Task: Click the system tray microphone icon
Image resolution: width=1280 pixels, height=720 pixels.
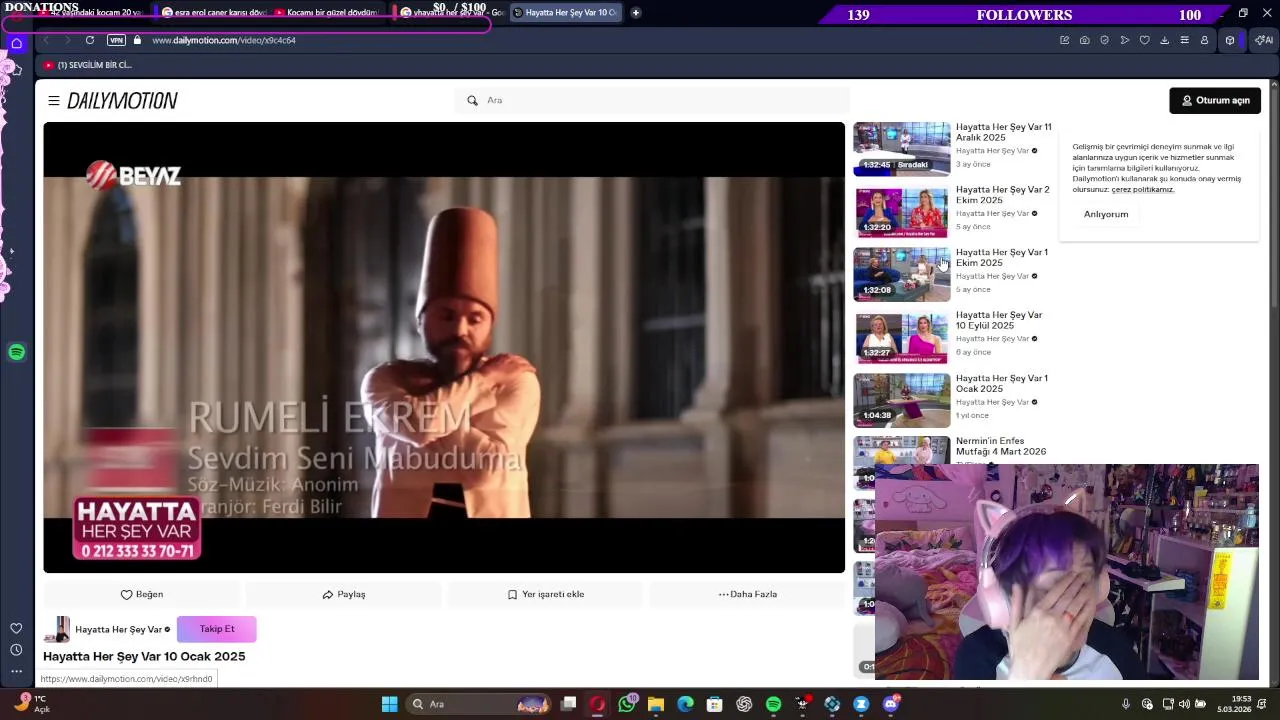Action: click(1126, 704)
